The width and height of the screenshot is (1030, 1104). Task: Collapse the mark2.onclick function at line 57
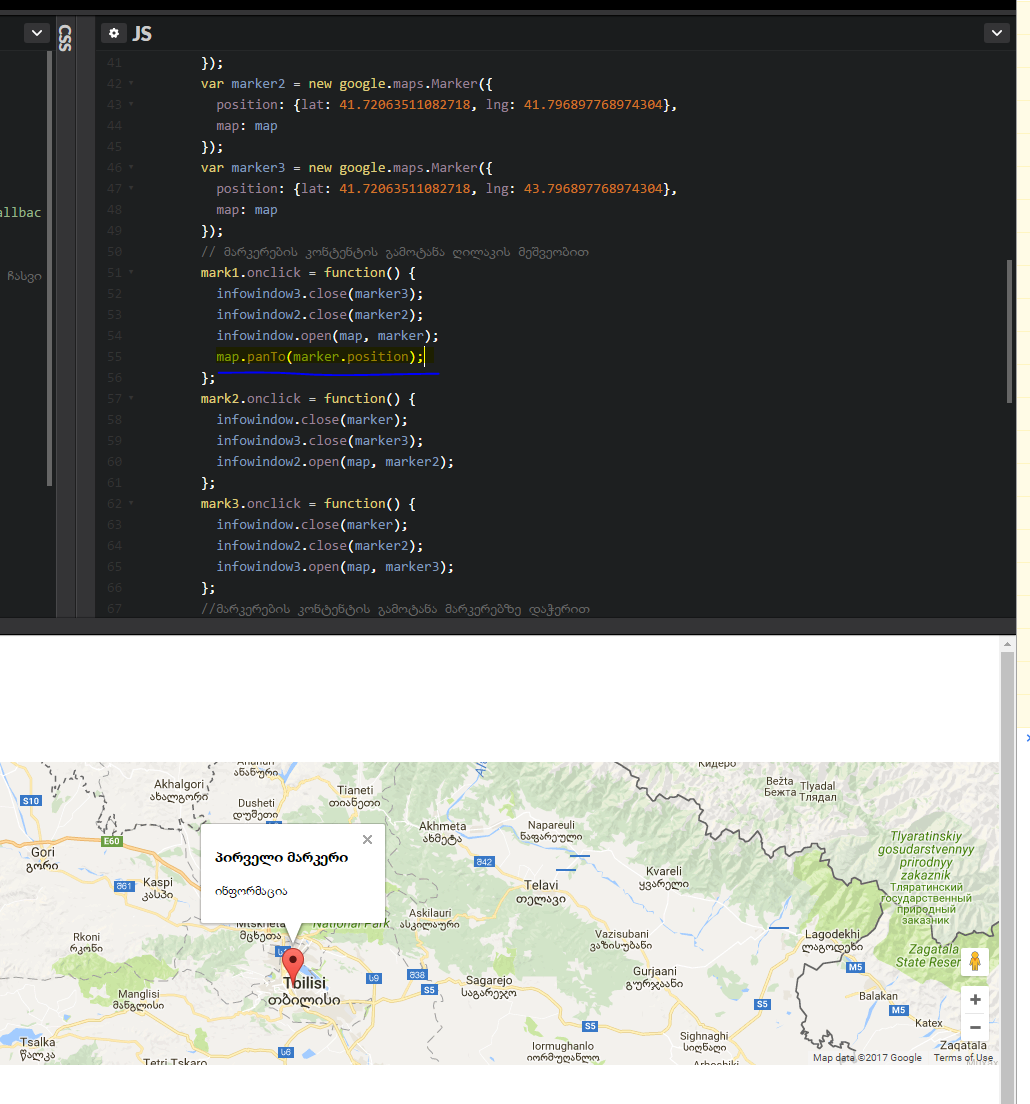(x=131, y=399)
